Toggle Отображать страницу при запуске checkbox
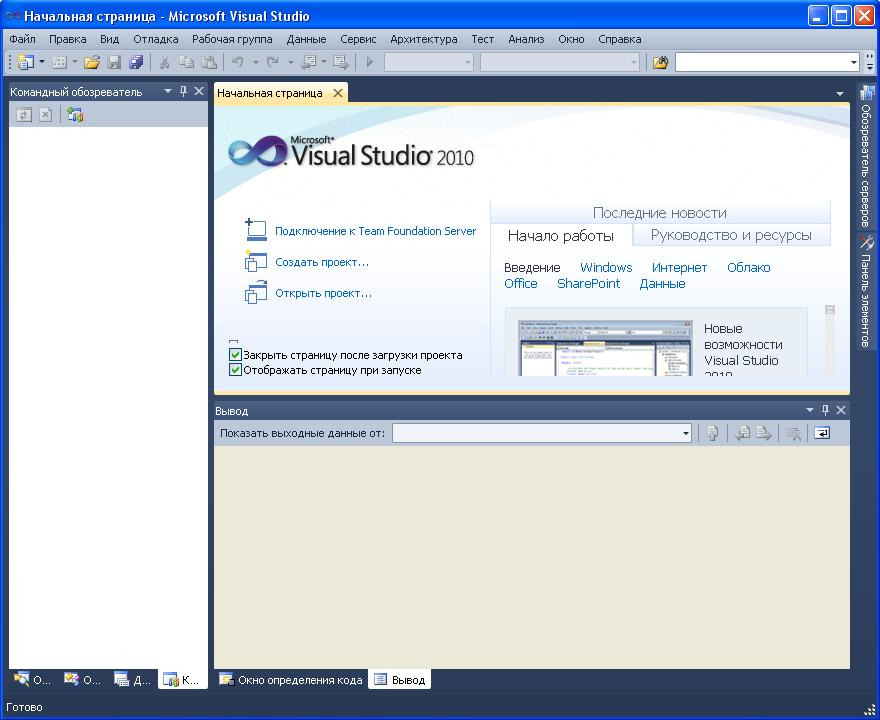The width and height of the screenshot is (880, 720). (235, 370)
